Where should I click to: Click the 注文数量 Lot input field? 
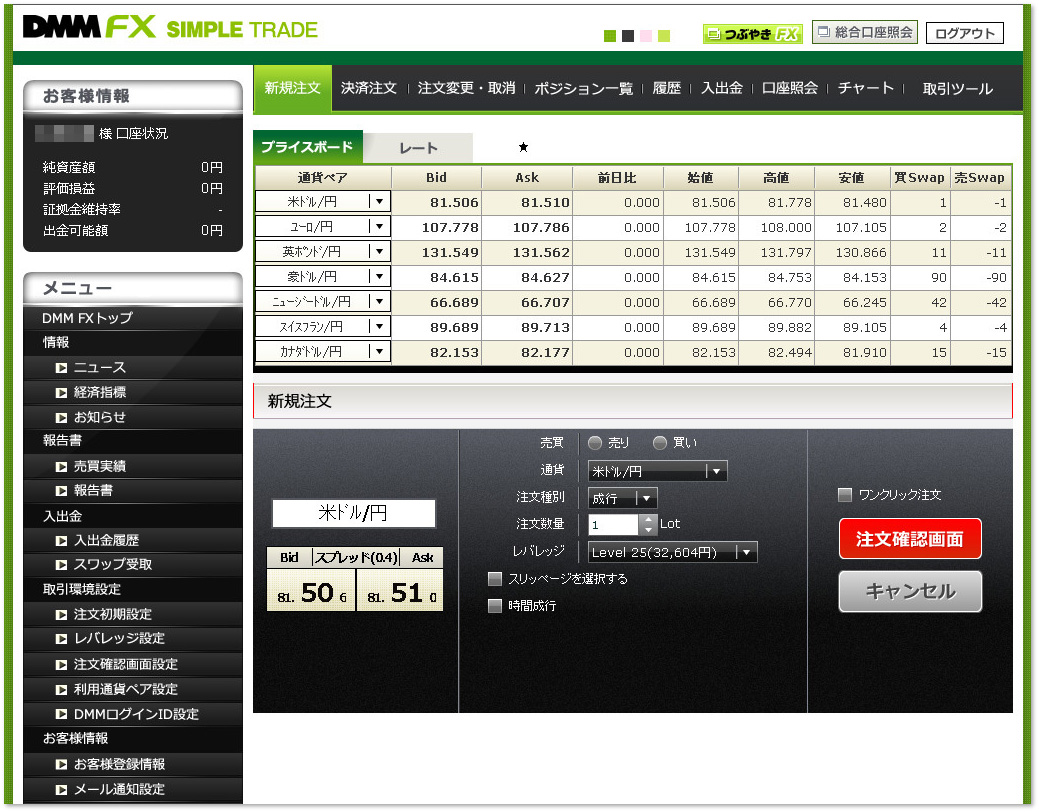(614, 525)
